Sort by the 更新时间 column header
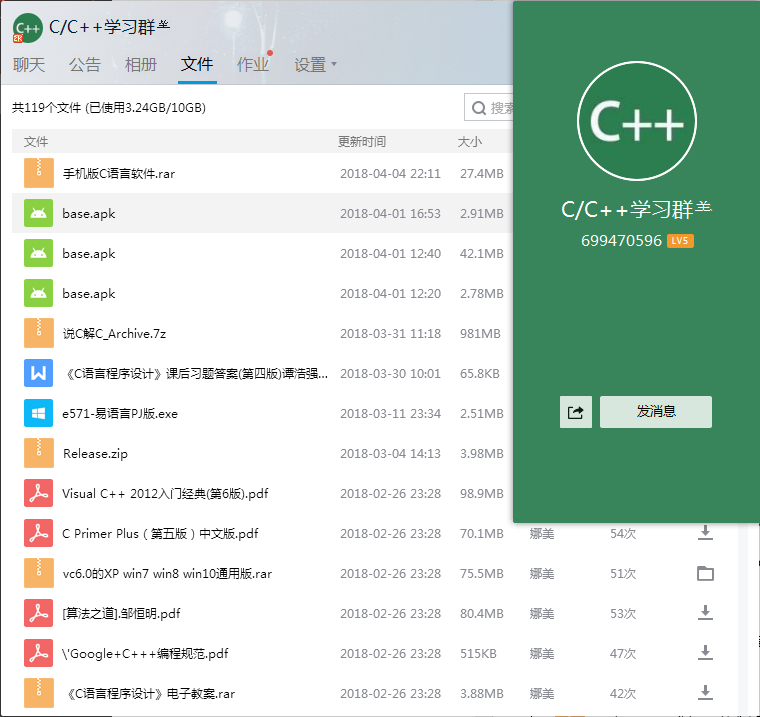The image size is (760, 717). pos(362,142)
